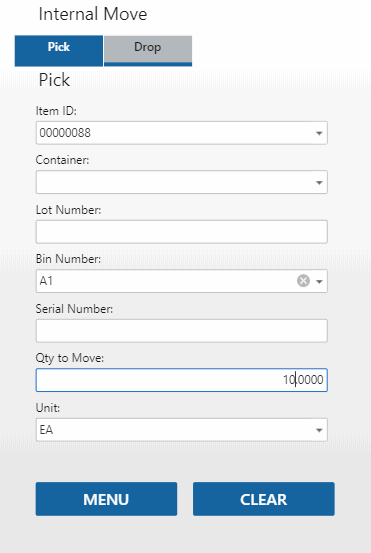Switch to the Pick tab
This screenshot has height=553, width=371.
click(x=59, y=51)
